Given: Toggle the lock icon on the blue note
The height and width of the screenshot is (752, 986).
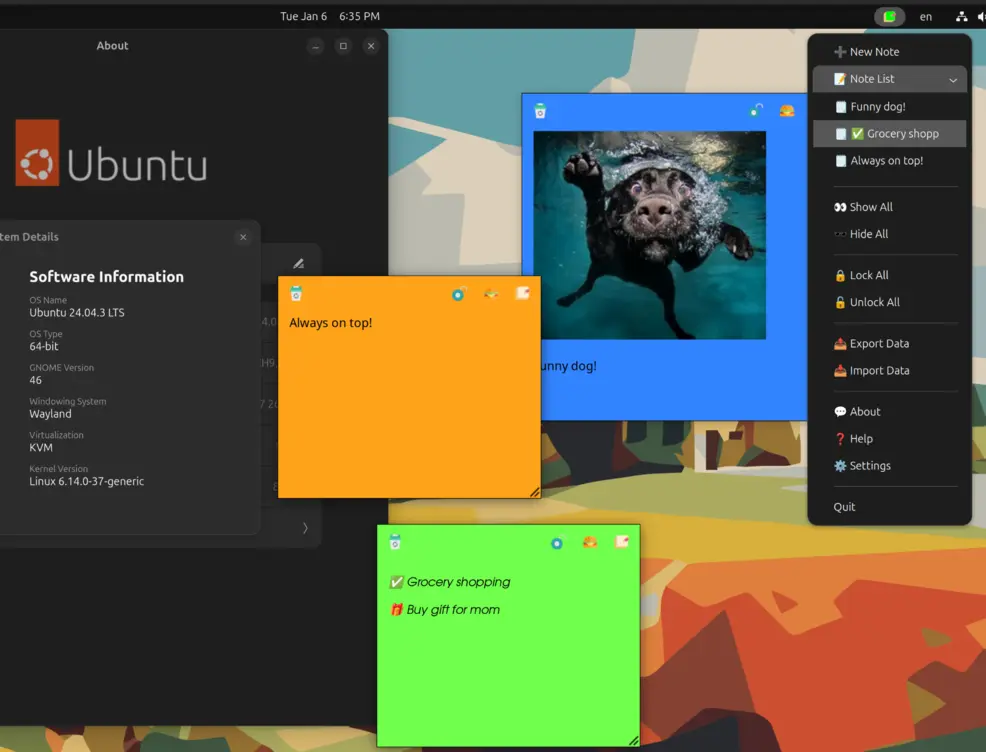Looking at the screenshot, I should pos(757,111).
